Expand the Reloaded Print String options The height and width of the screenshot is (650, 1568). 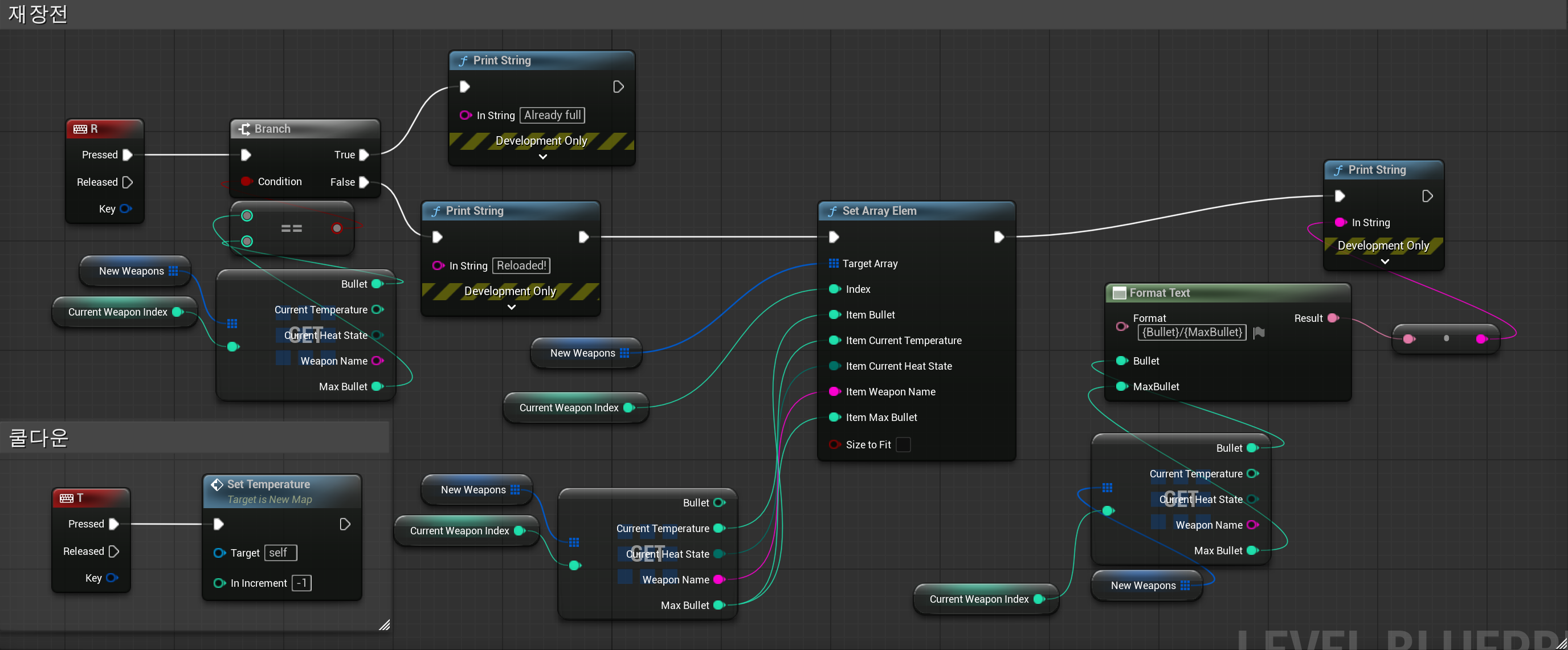point(511,308)
